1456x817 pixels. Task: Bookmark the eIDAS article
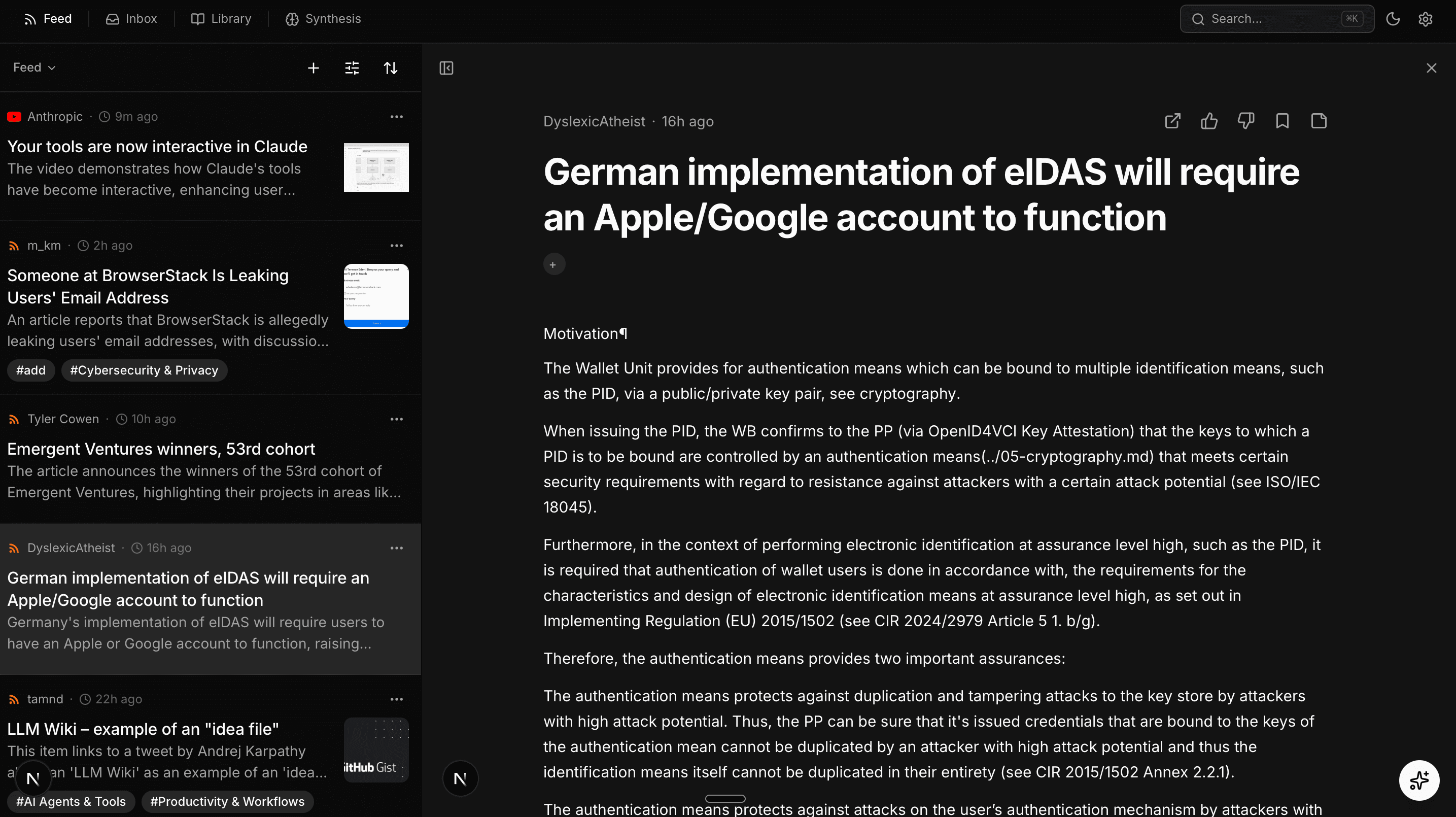1282,120
